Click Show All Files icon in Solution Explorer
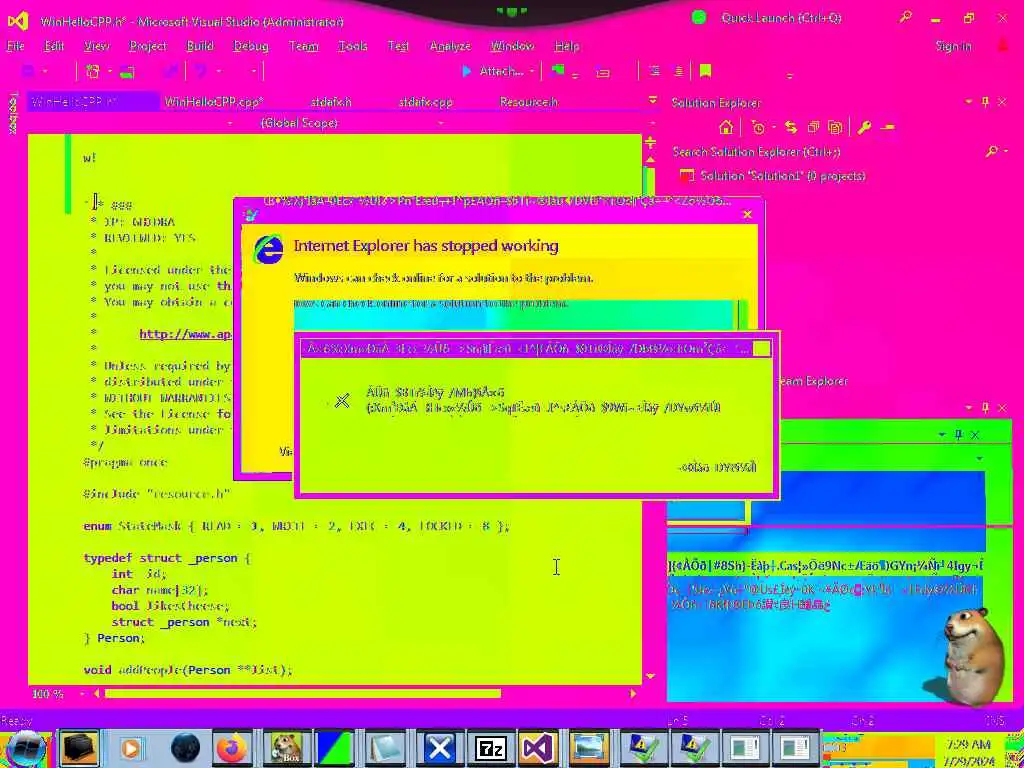Screen dimensions: 1024x768 [835, 127]
